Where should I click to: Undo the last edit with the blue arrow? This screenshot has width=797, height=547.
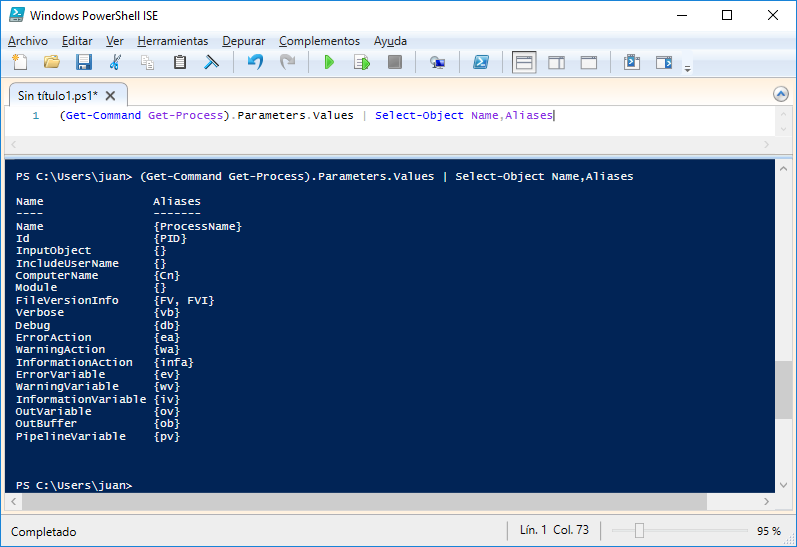point(255,62)
